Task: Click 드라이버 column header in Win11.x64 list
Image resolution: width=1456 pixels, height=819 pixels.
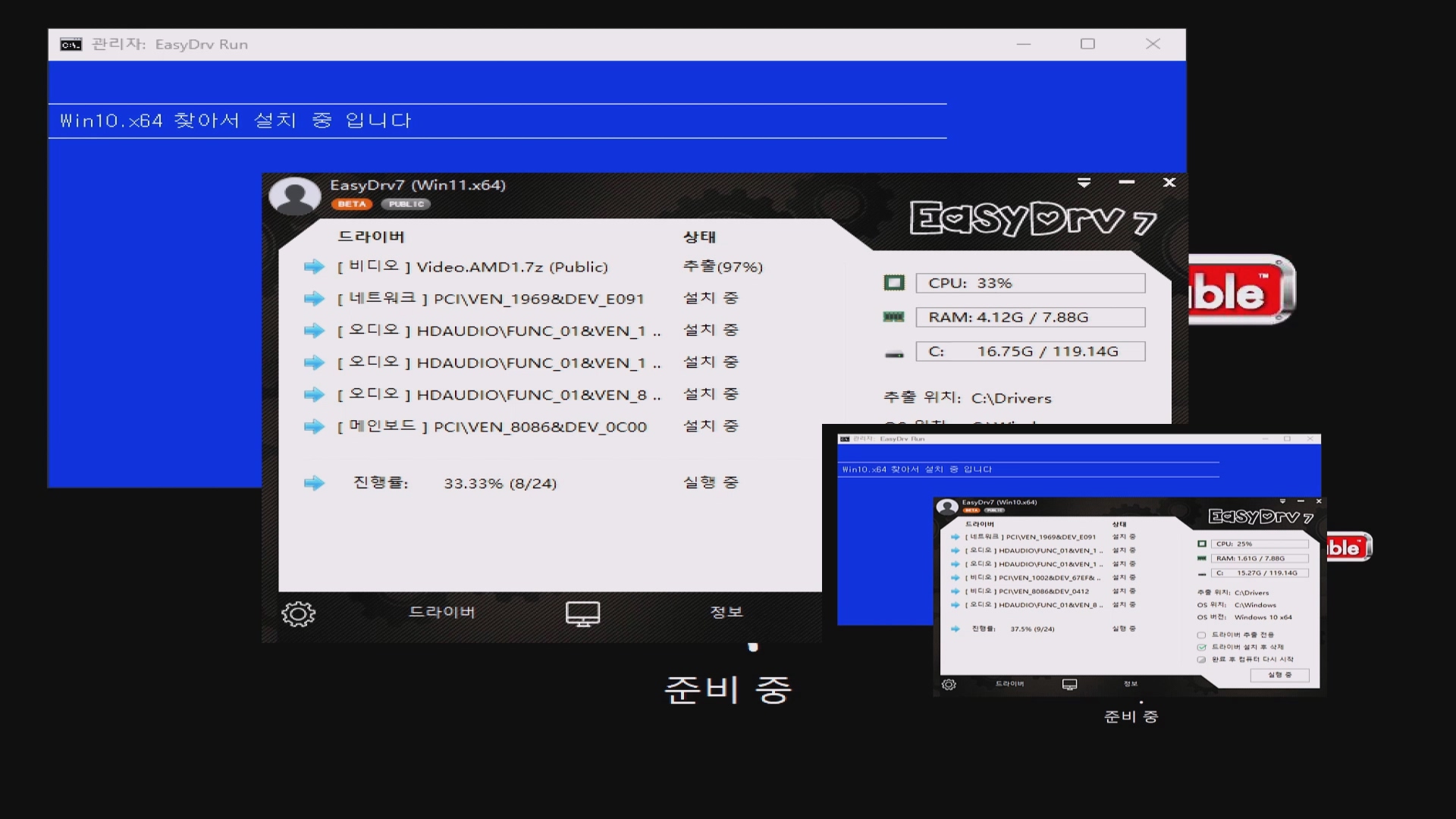Action: tap(371, 237)
